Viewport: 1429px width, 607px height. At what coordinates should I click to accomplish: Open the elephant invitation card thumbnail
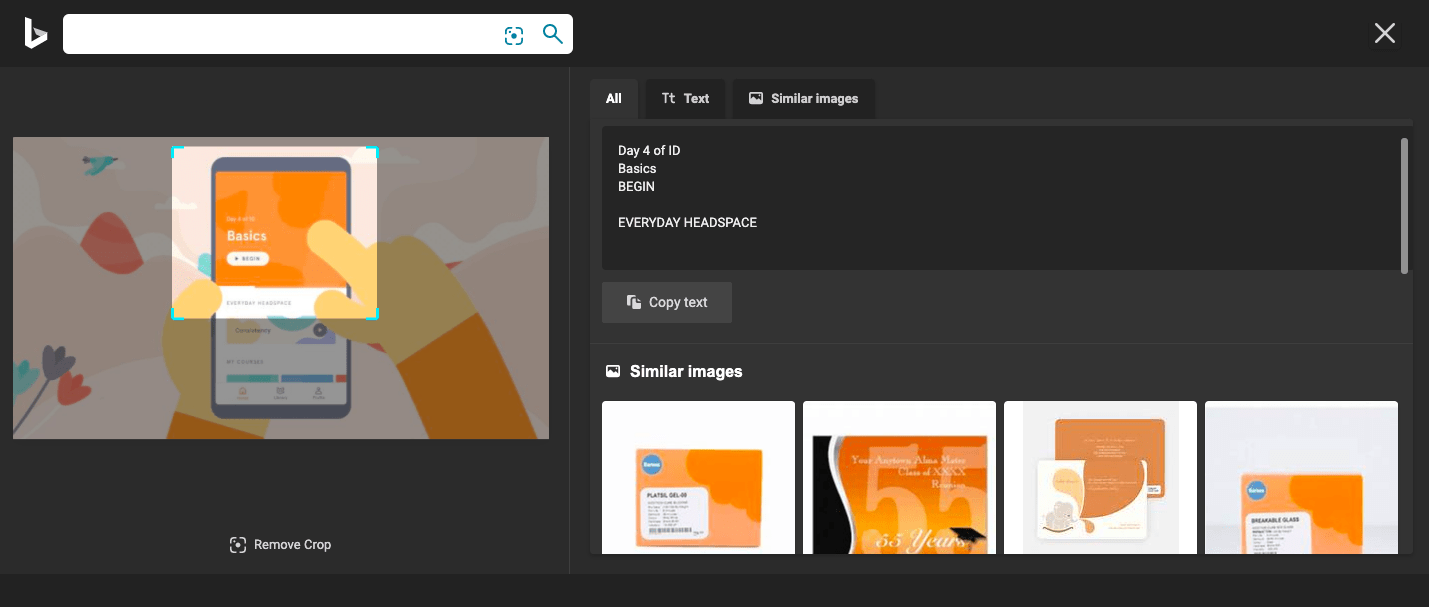[1100, 477]
